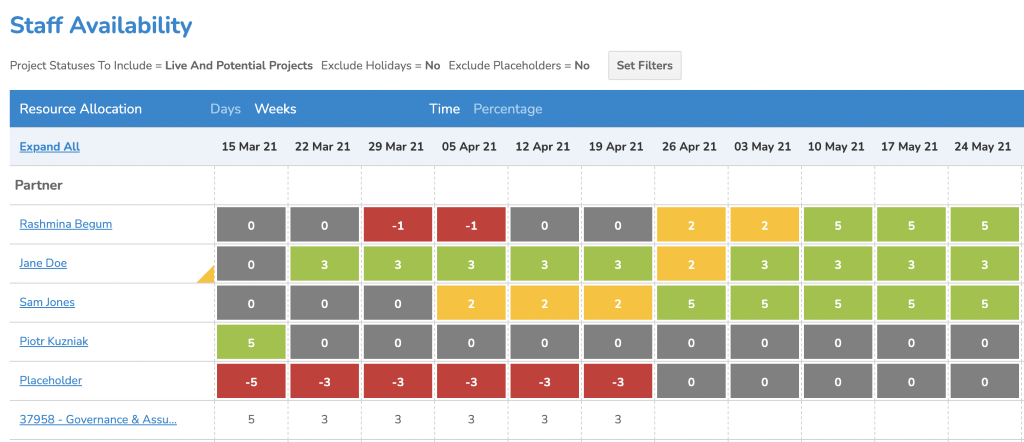Select Piotr Kuzniak's green 5 cell for 15 Mar 21
This screenshot has height=442, width=1024.
pyautogui.click(x=251, y=342)
